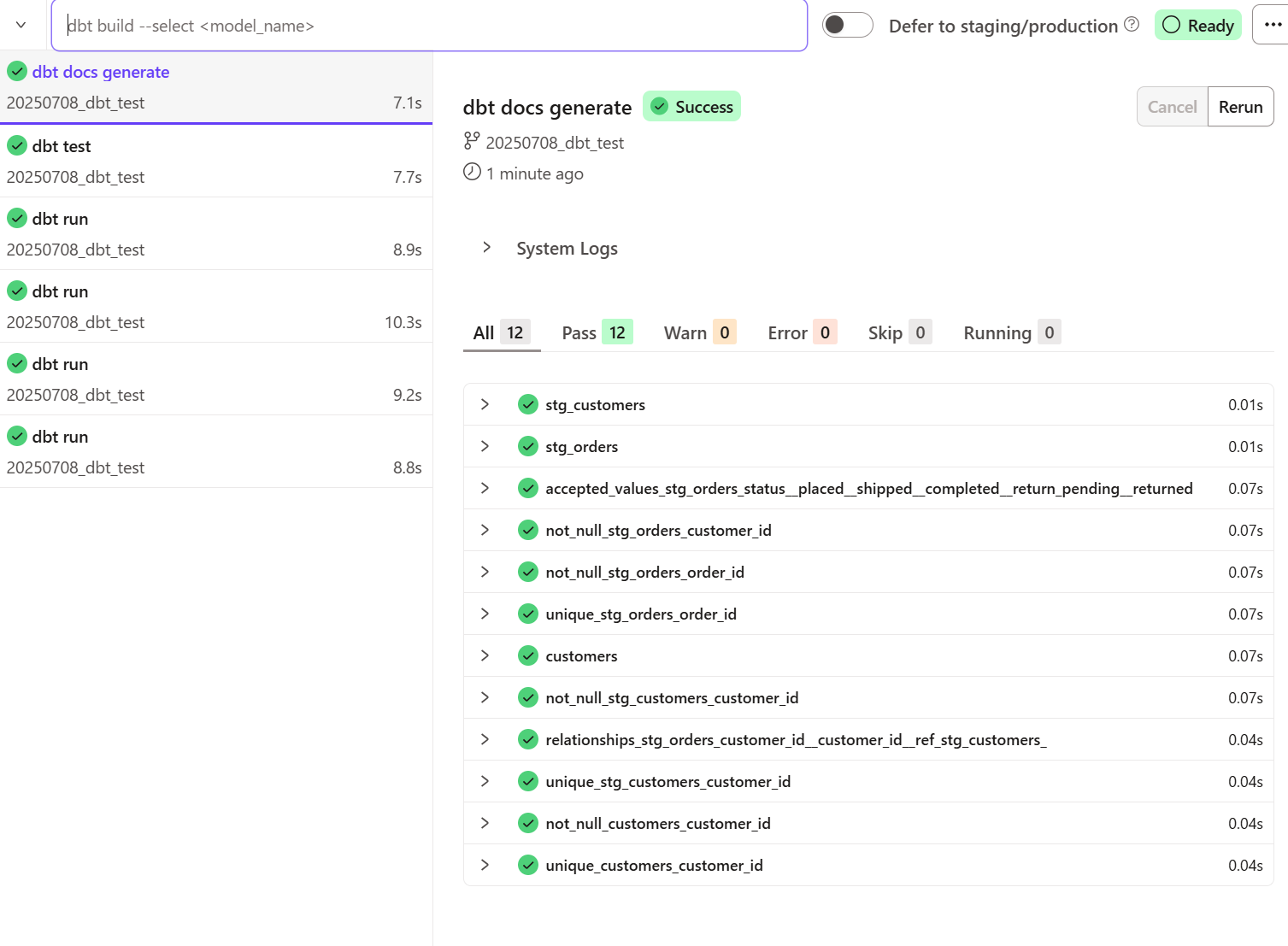Collapse the command panel with top-left chevron
The width and height of the screenshot is (1288, 946).
click(21, 25)
